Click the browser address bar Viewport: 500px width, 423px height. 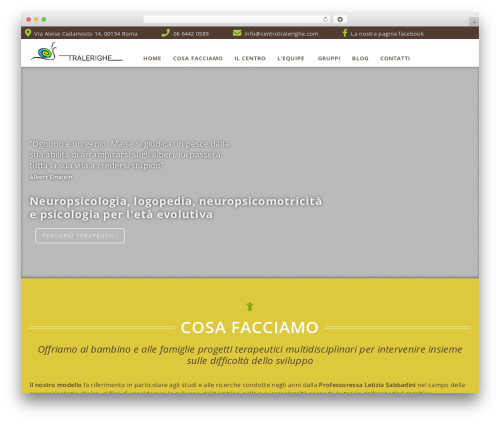[237, 19]
